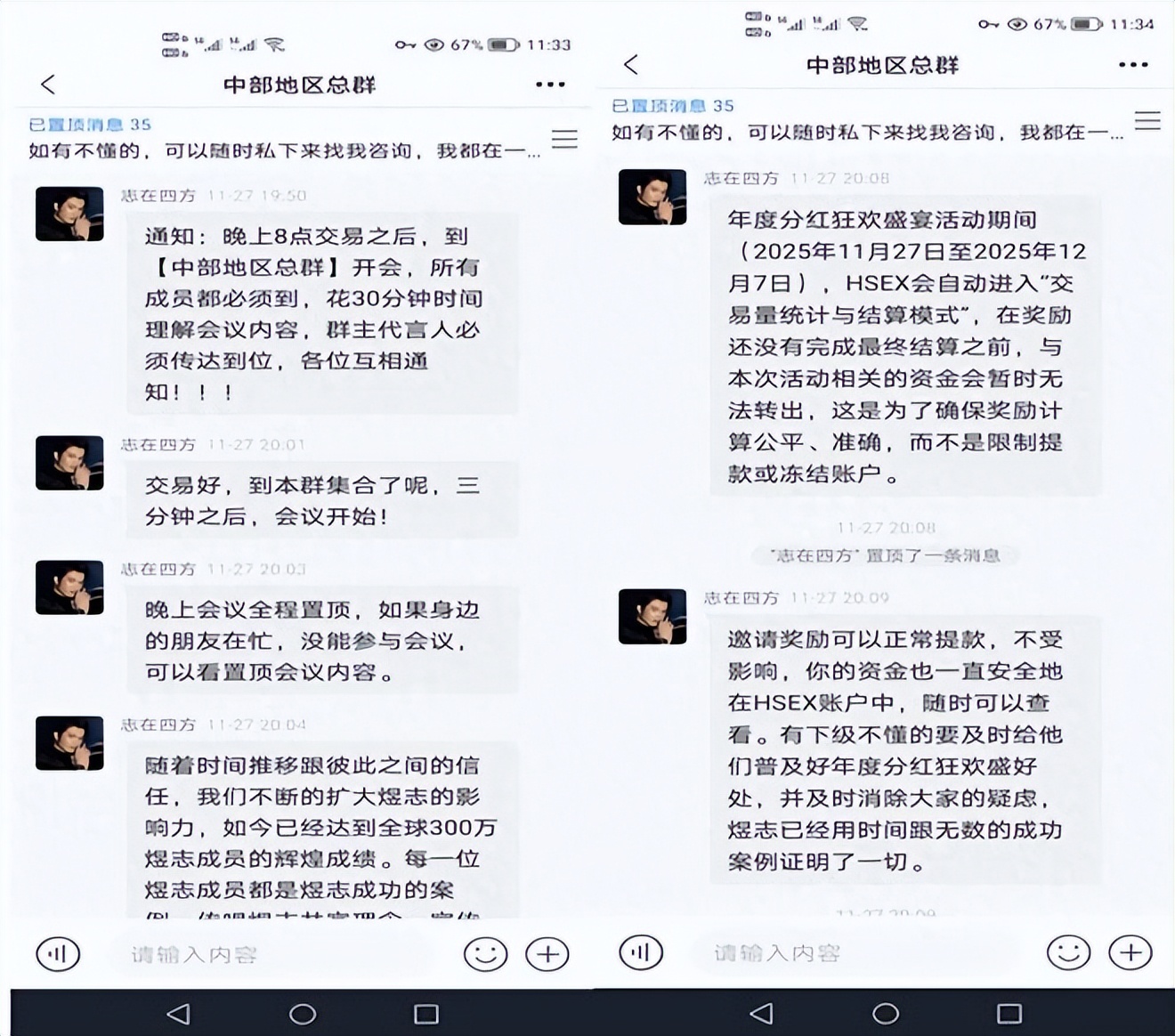
Task: Tap back arrow in right chat header
Action: coord(631,64)
